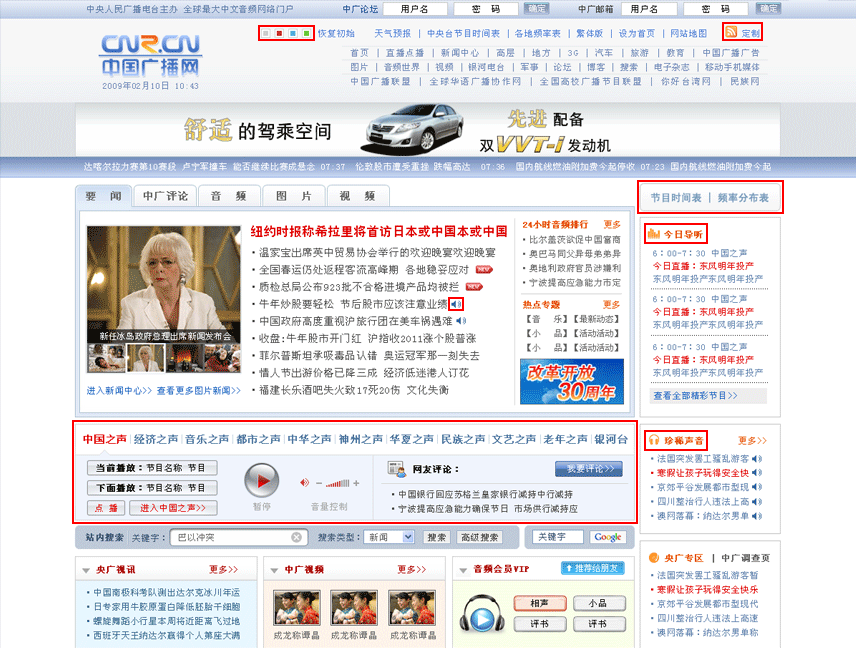
Task: Click the 珍稀声音 headphone icon heading
Action: (x=654, y=439)
